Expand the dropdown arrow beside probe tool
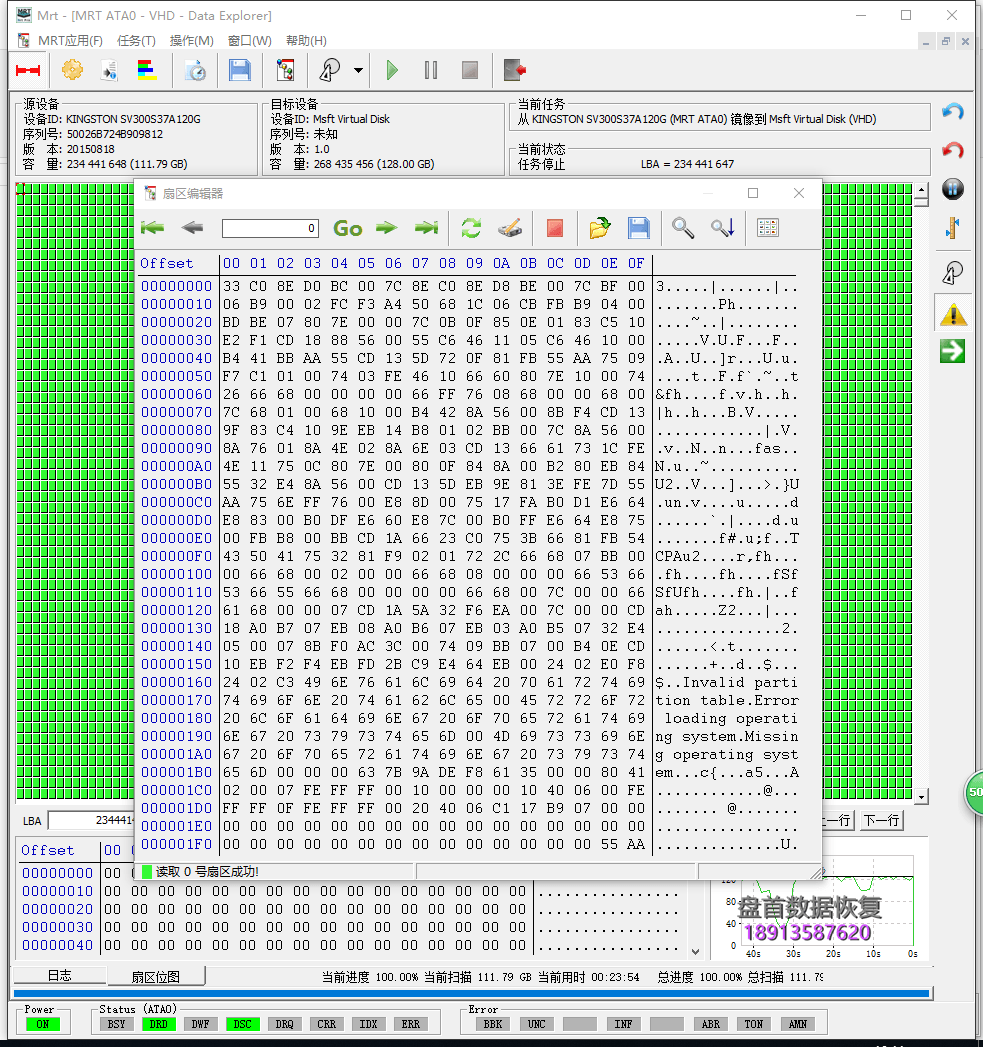 pos(359,70)
